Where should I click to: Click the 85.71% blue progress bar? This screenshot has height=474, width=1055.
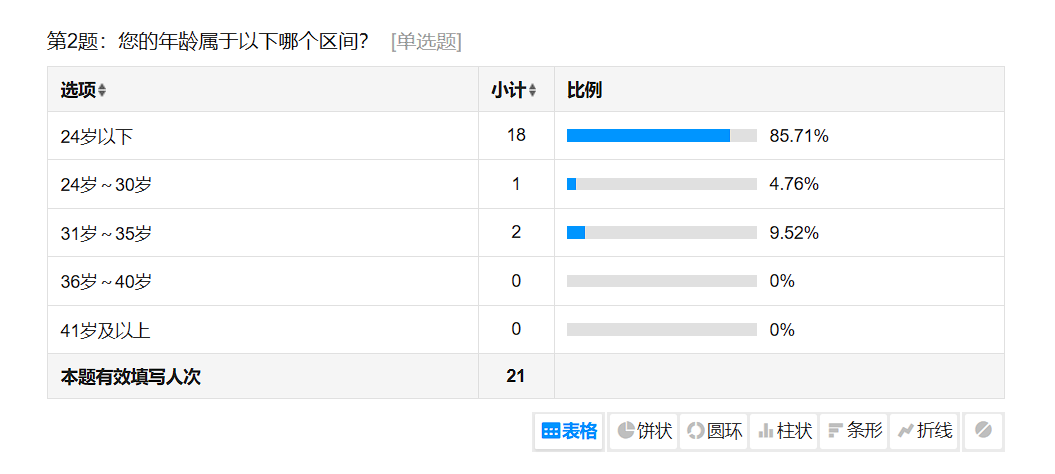(x=648, y=136)
